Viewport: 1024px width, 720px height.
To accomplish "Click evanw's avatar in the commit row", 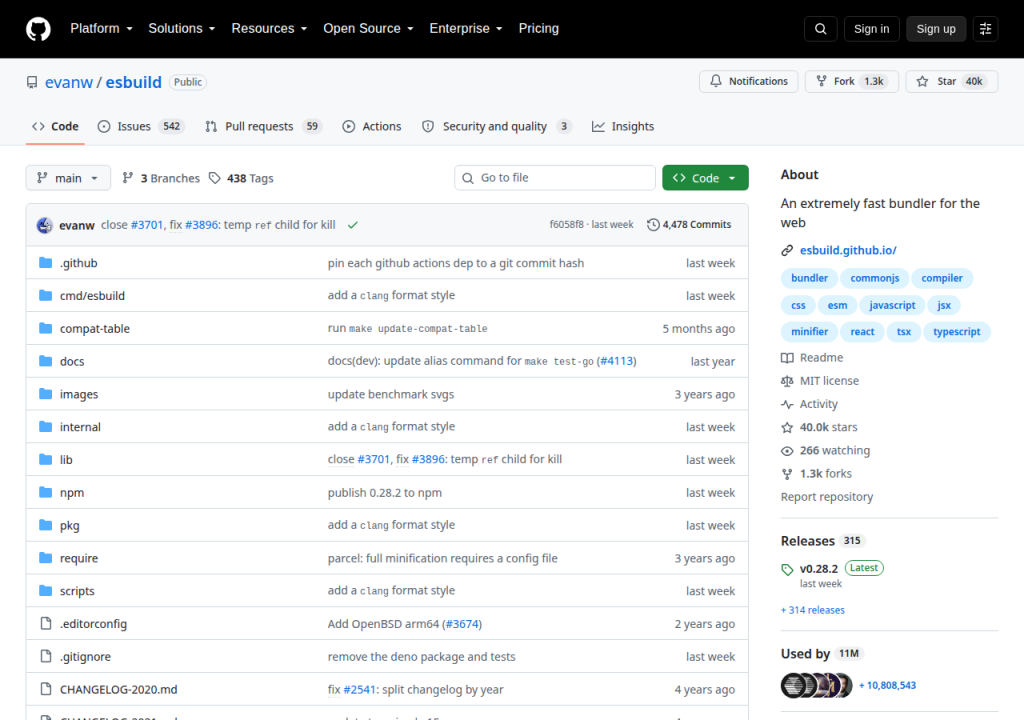I will pos(44,225).
